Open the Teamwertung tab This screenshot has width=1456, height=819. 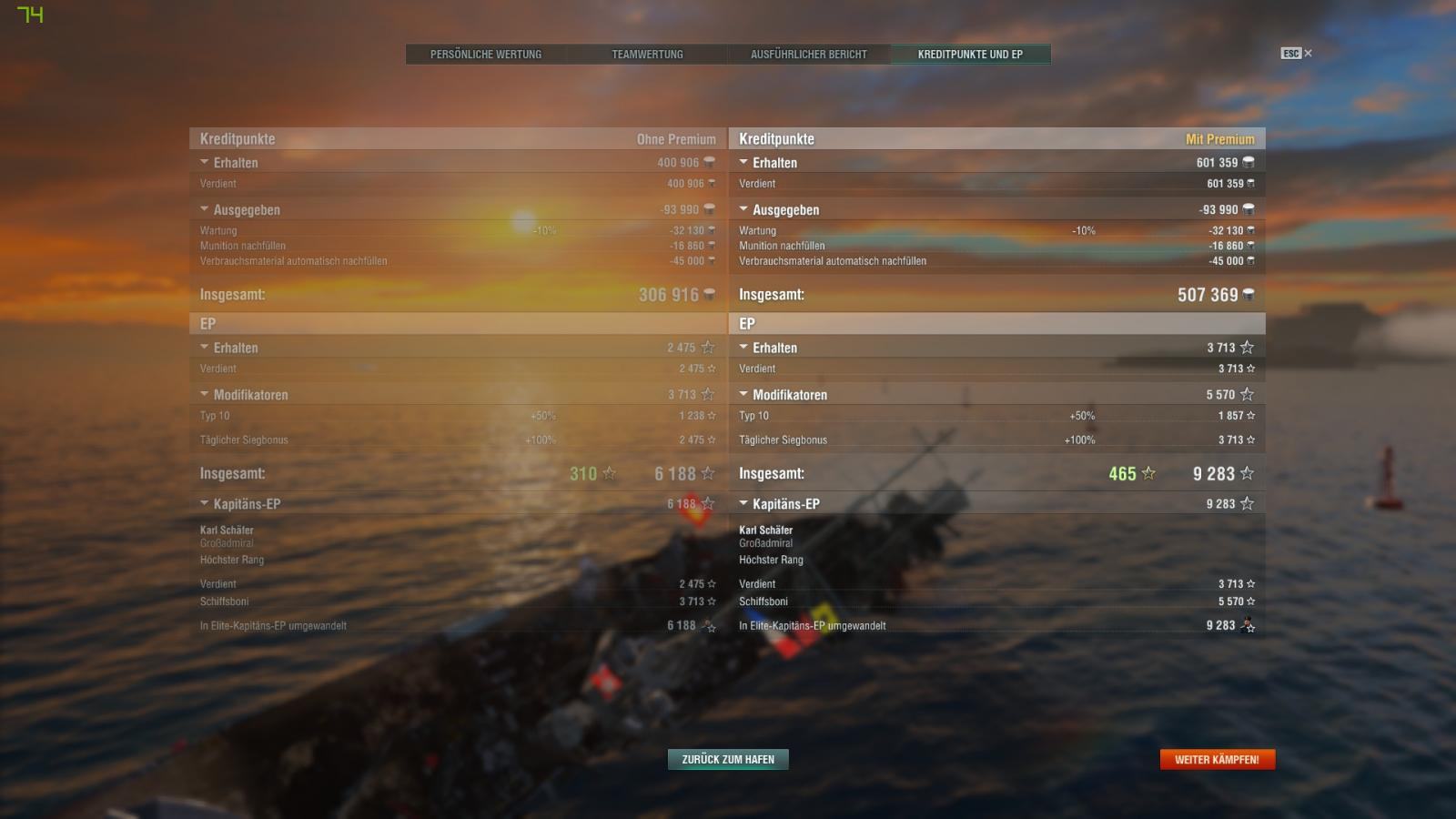click(647, 55)
